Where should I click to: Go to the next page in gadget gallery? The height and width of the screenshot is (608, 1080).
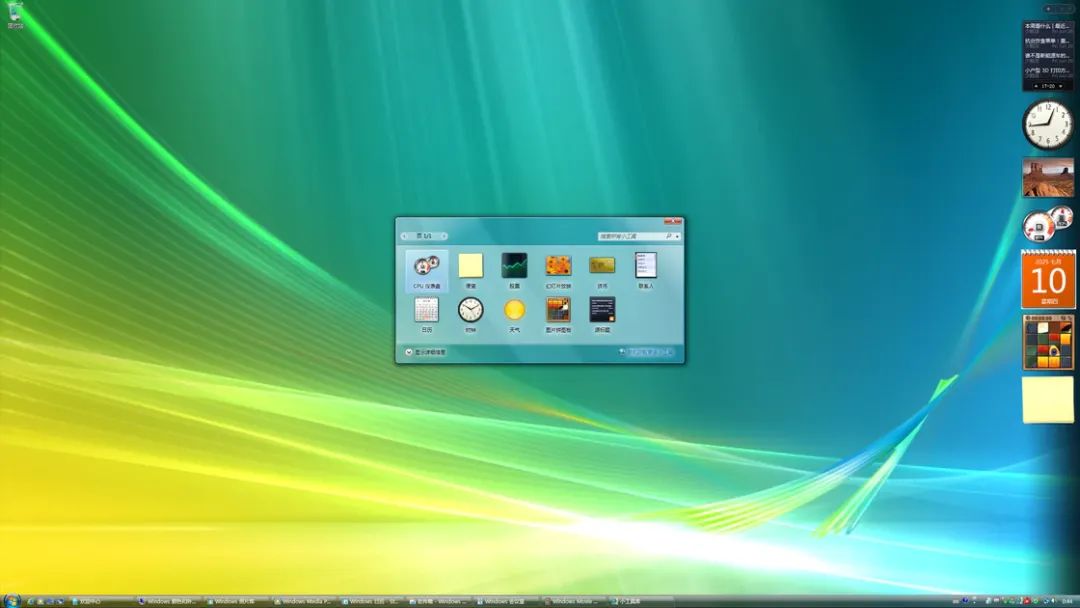pos(444,236)
